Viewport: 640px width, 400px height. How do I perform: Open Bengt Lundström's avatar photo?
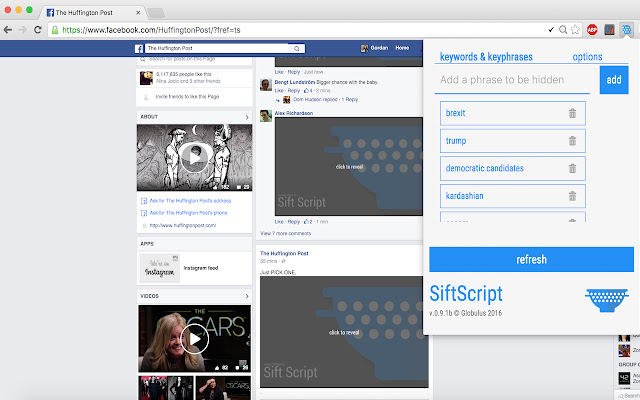tap(266, 85)
